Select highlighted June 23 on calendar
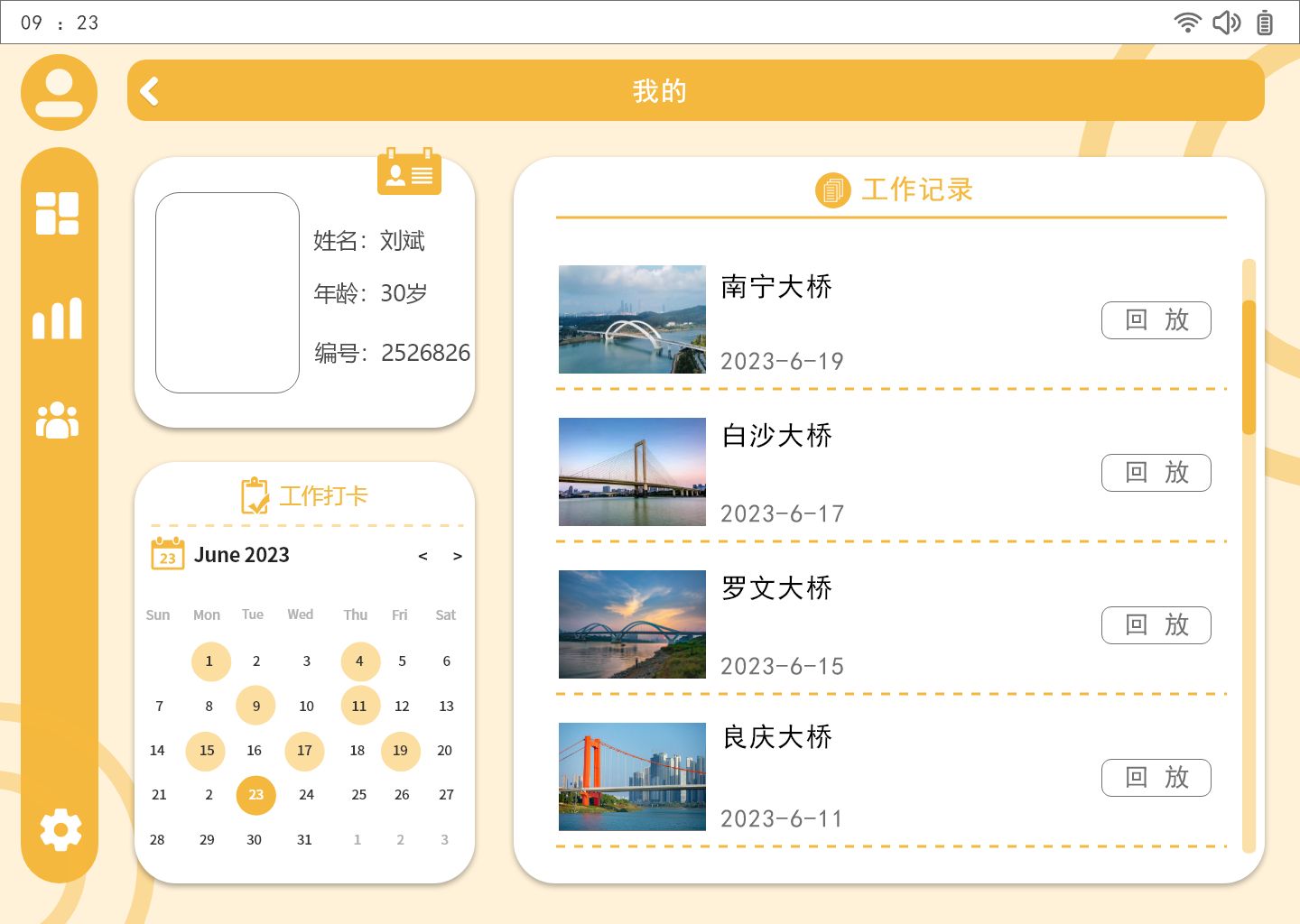1300x924 pixels. [x=255, y=795]
